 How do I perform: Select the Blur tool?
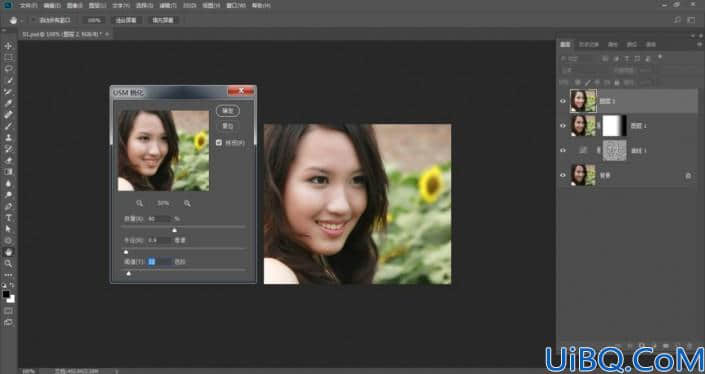8,183
